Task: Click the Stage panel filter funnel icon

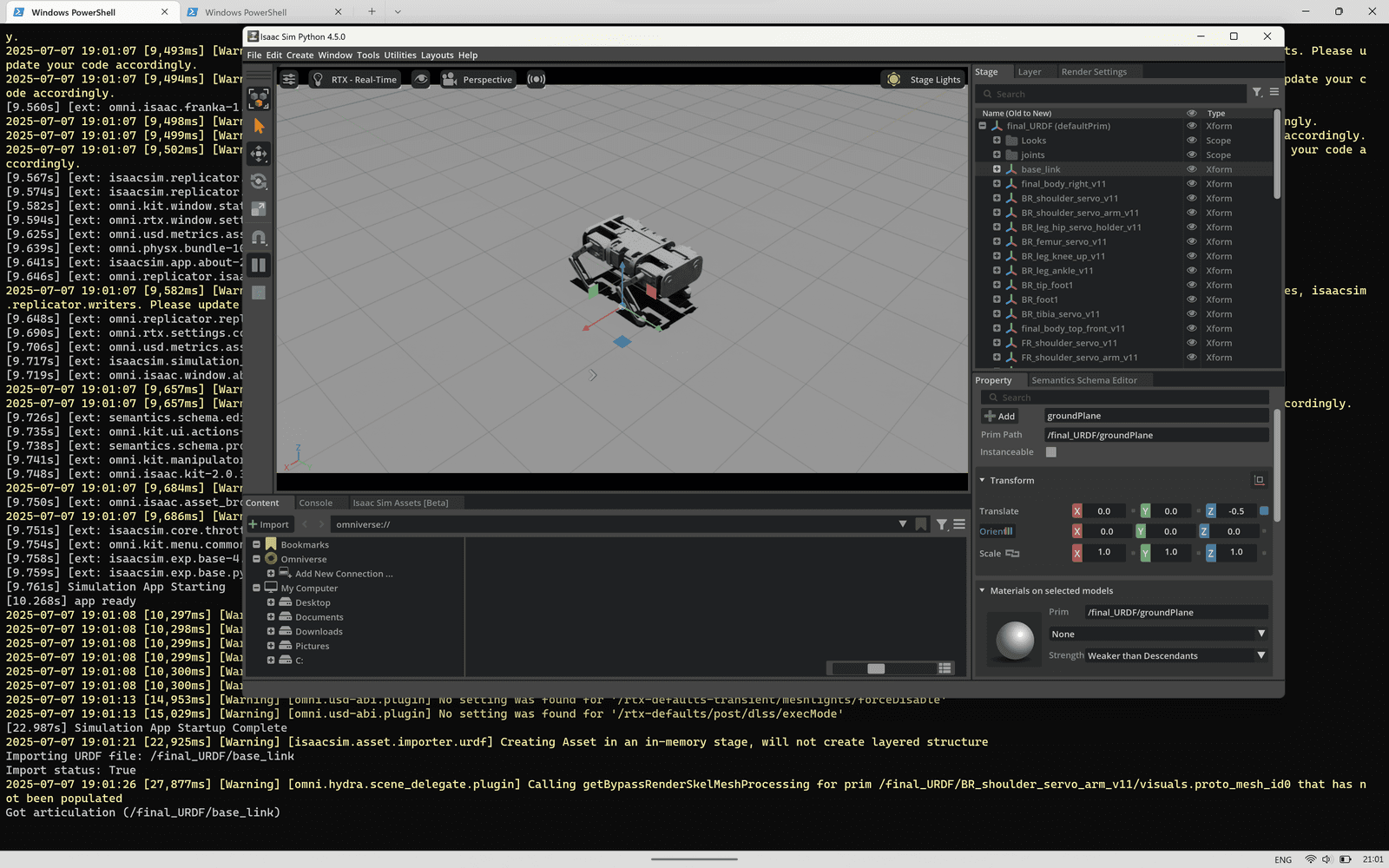Action: click(x=1257, y=92)
